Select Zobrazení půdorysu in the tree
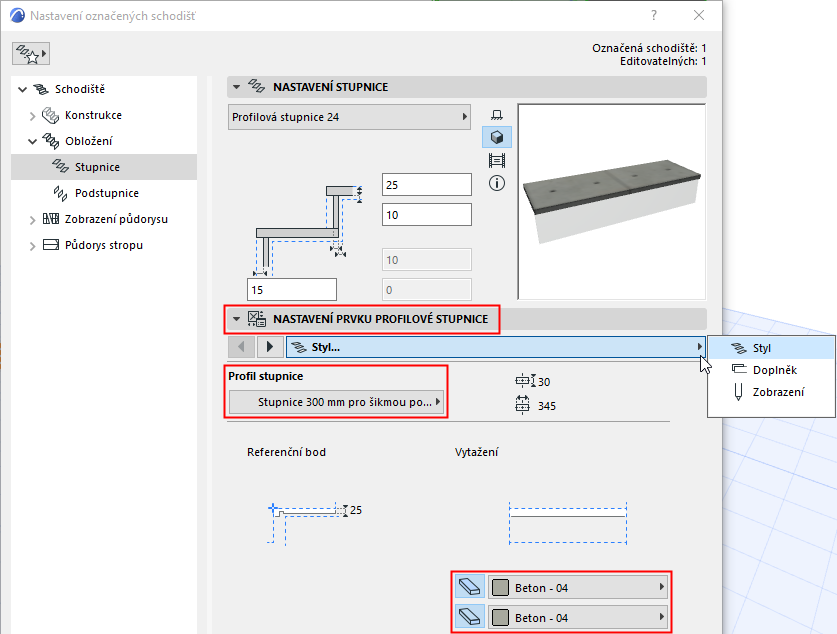The height and width of the screenshot is (634, 837). (116, 219)
